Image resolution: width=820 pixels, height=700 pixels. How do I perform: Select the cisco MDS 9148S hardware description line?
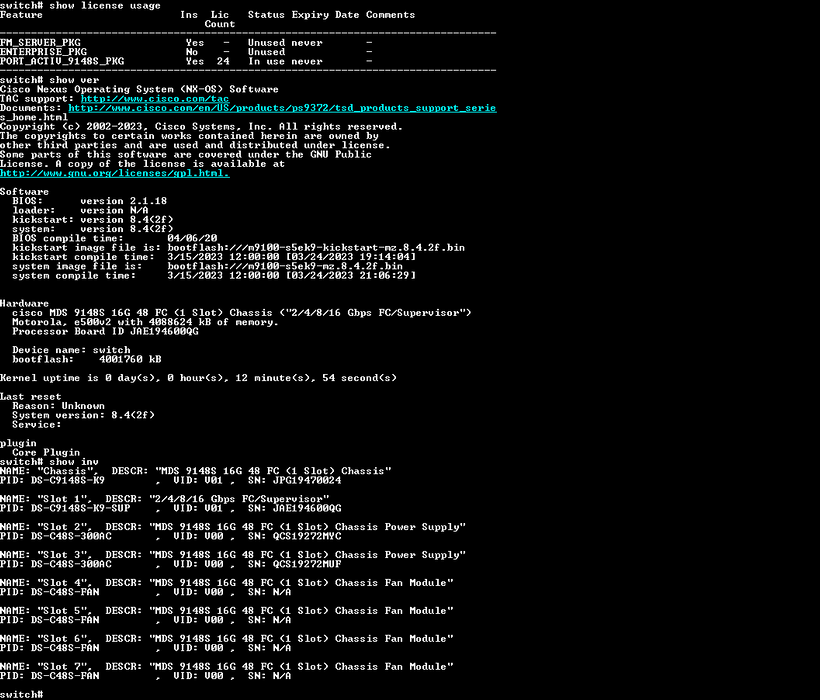point(242,313)
